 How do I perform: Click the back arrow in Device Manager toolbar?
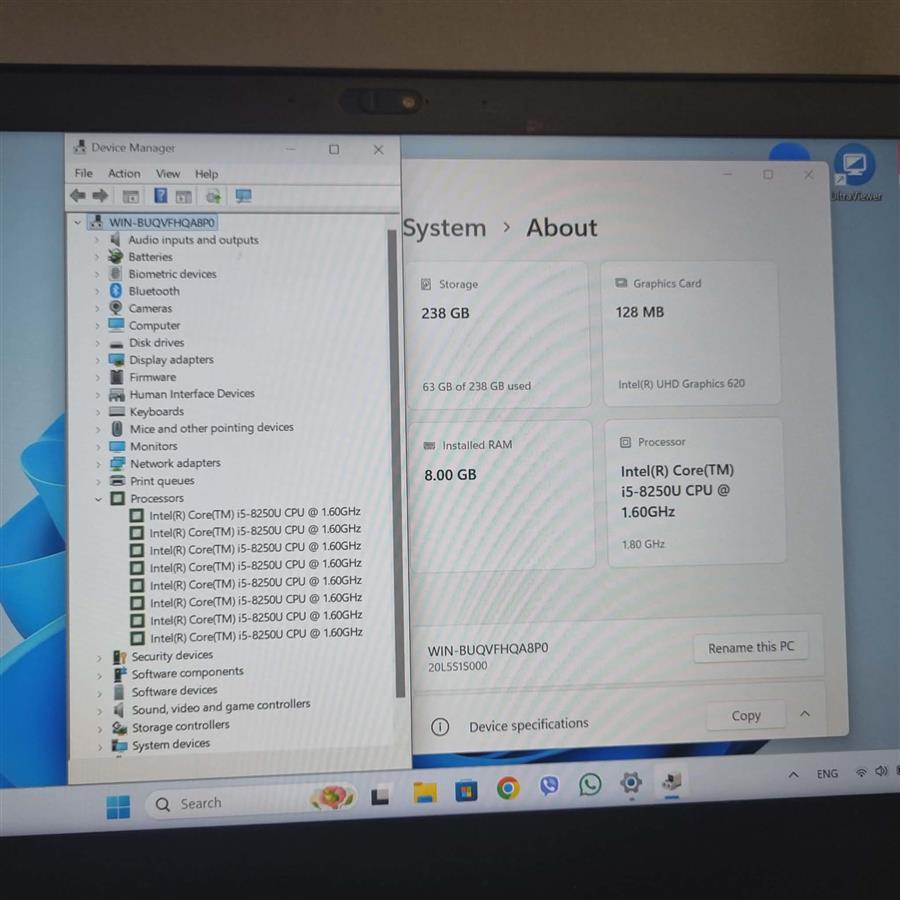pyautogui.click(x=77, y=196)
